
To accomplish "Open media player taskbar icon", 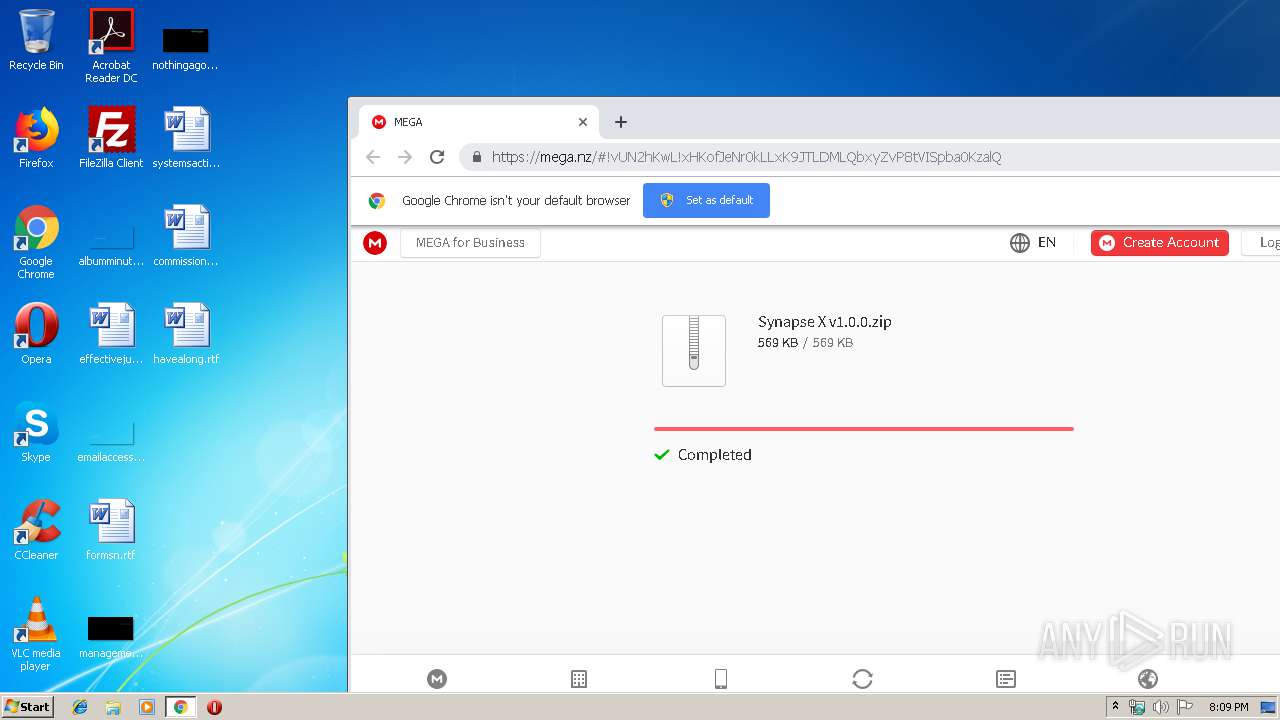I will pos(147,707).
